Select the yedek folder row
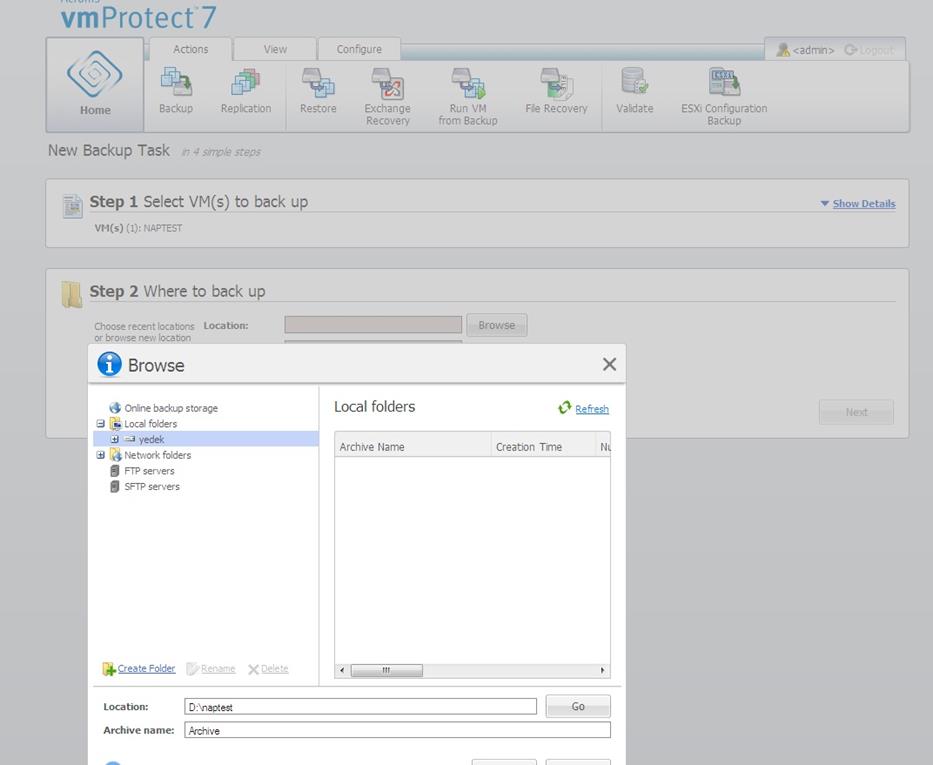Viewport: 933px width, 765px height. click(x=206, y=439)
